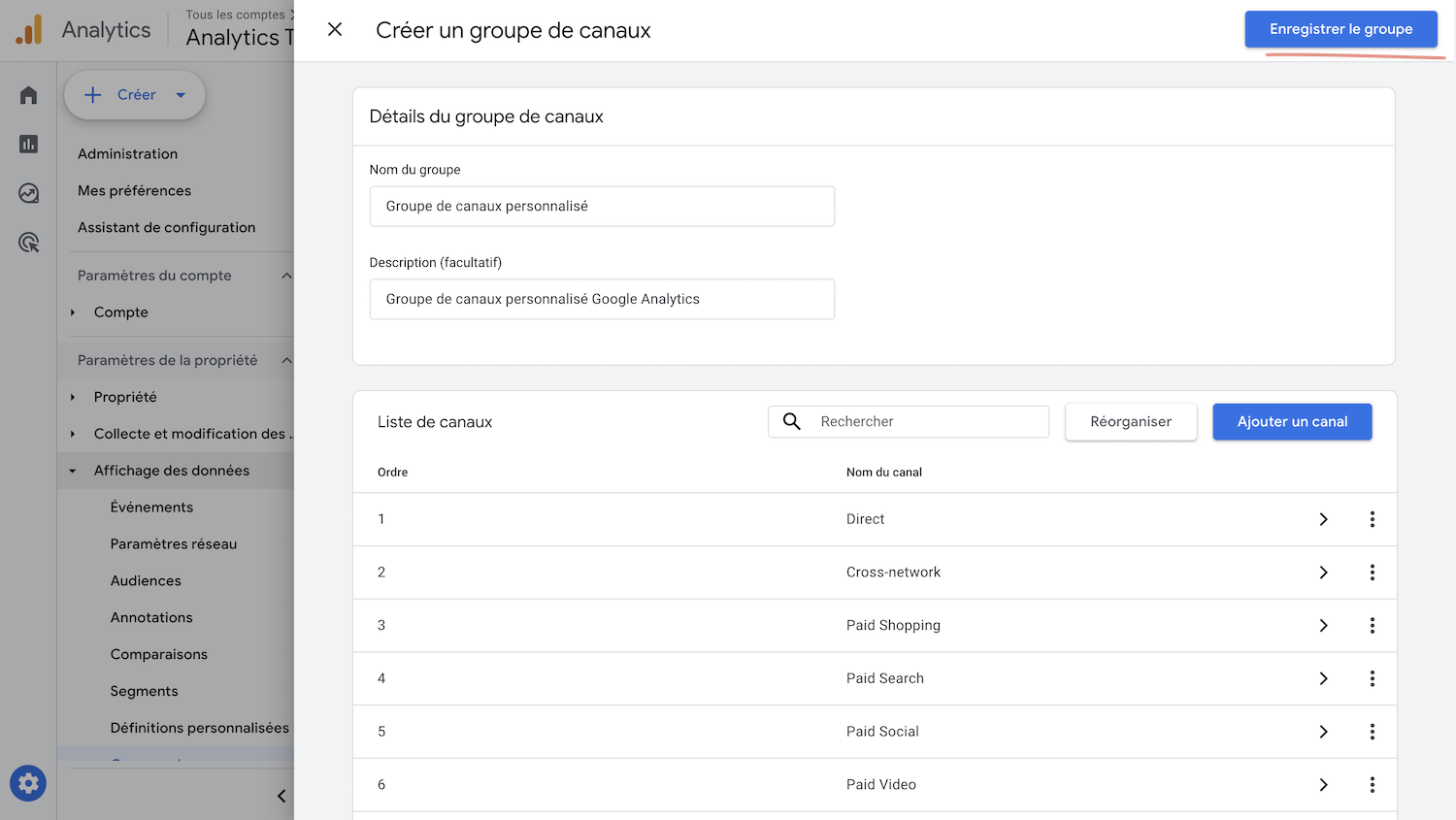1456x820 pixels.
Task: Open Annotations in sidebar
Action: pyautogui.click(x=151, y=618)
